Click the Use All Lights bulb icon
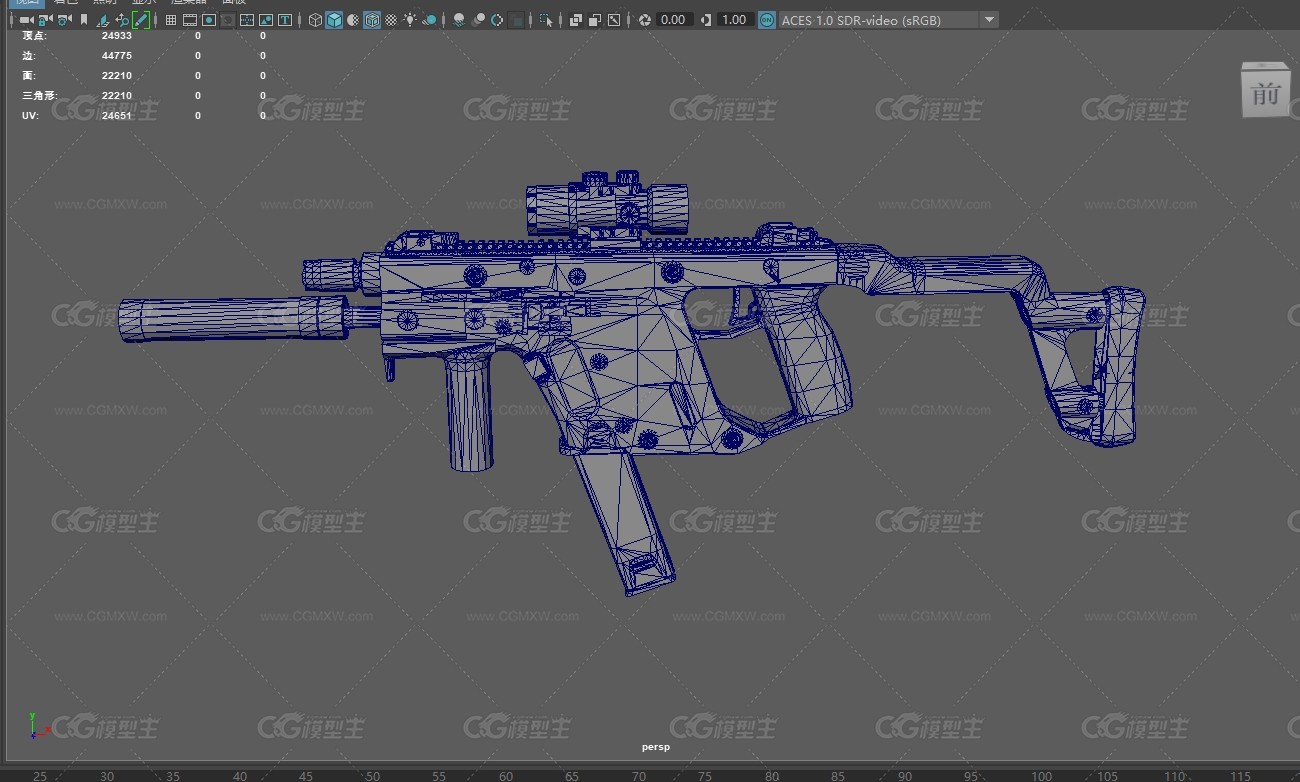Image resolution: width=1300 pixels, height=782 pixels. (x=410, y=20)
